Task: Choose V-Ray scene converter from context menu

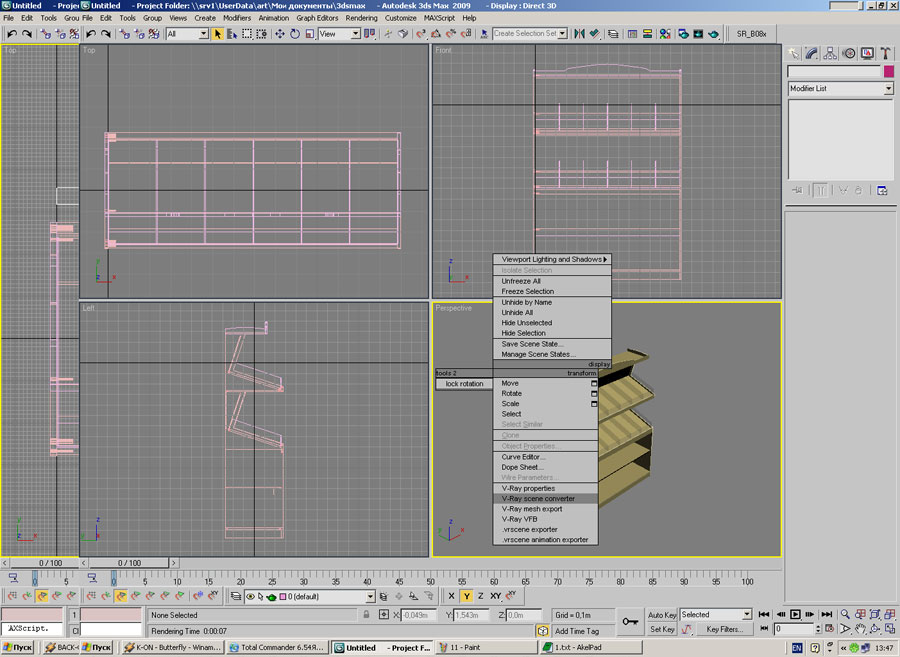Action: click(546, 499)
